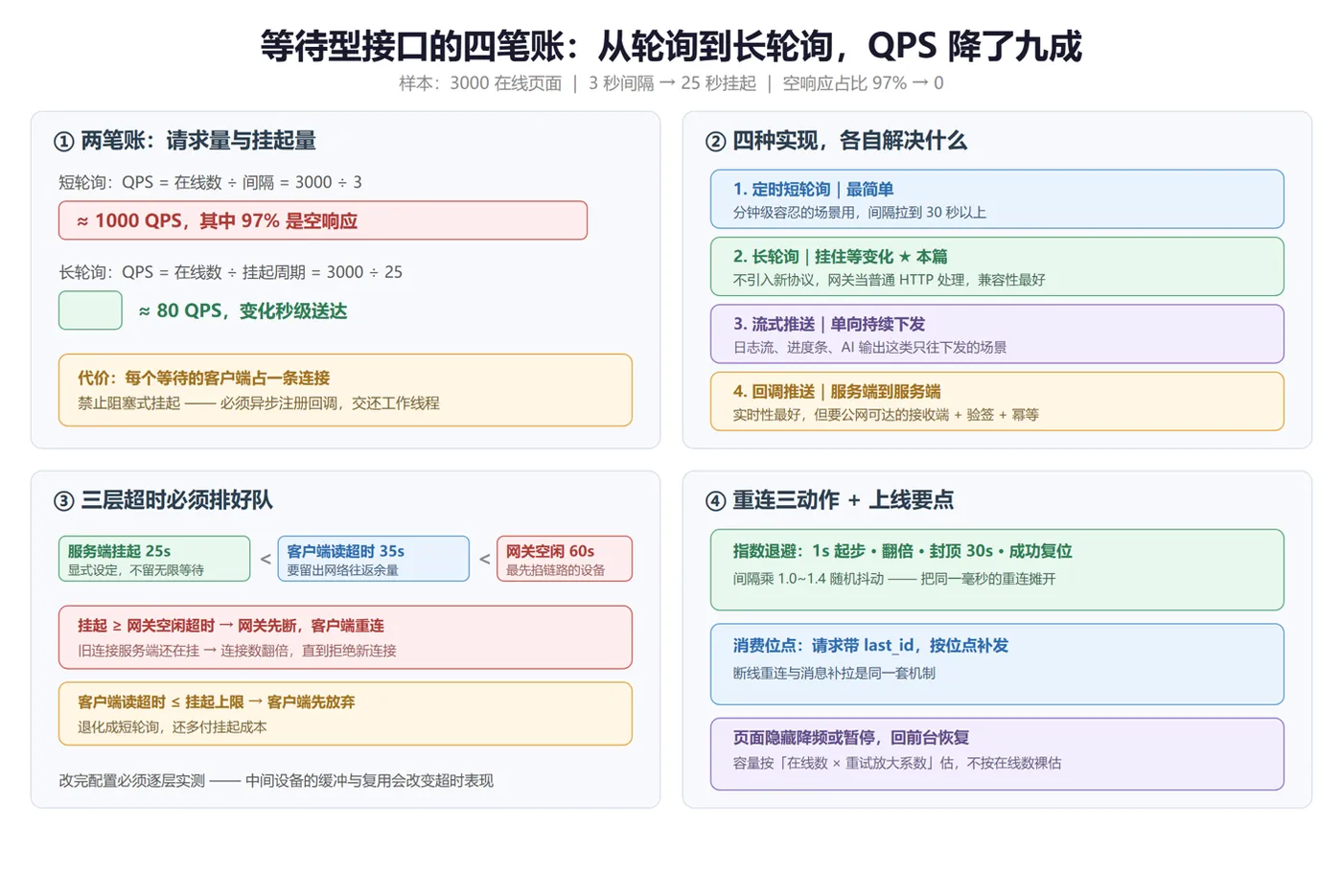Image resolution: width=1342 pixels, height=896 pixels.
Task: Click the red label "网关空闲 60s"
Action: (550, 551)
